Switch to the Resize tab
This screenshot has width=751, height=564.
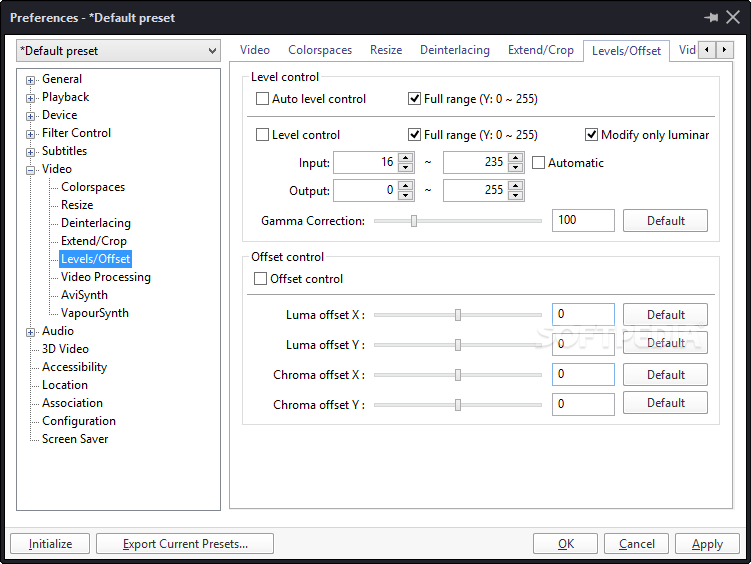click(386, 50)
